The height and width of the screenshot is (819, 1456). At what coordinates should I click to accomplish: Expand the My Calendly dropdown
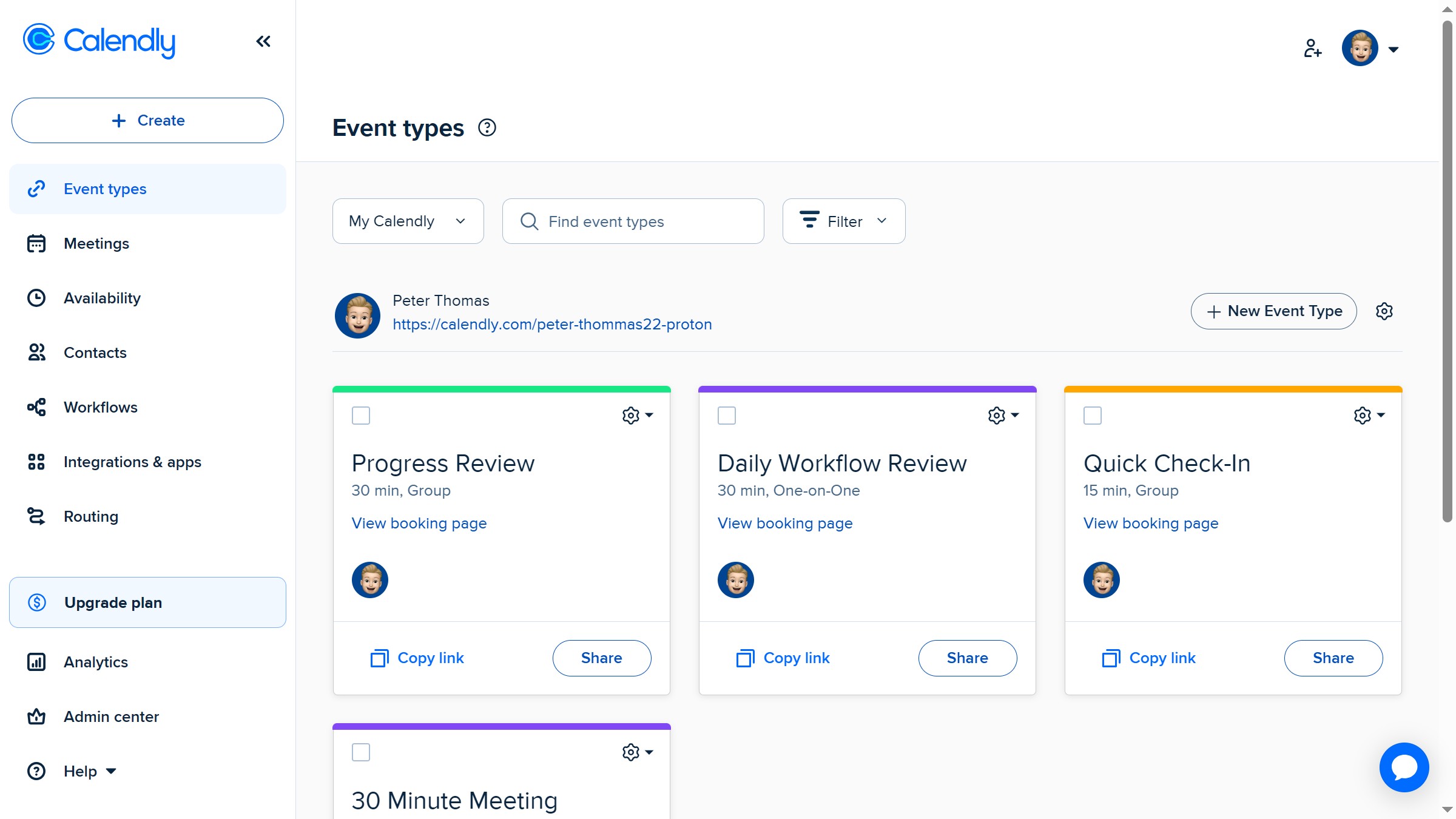click(408, 221)
